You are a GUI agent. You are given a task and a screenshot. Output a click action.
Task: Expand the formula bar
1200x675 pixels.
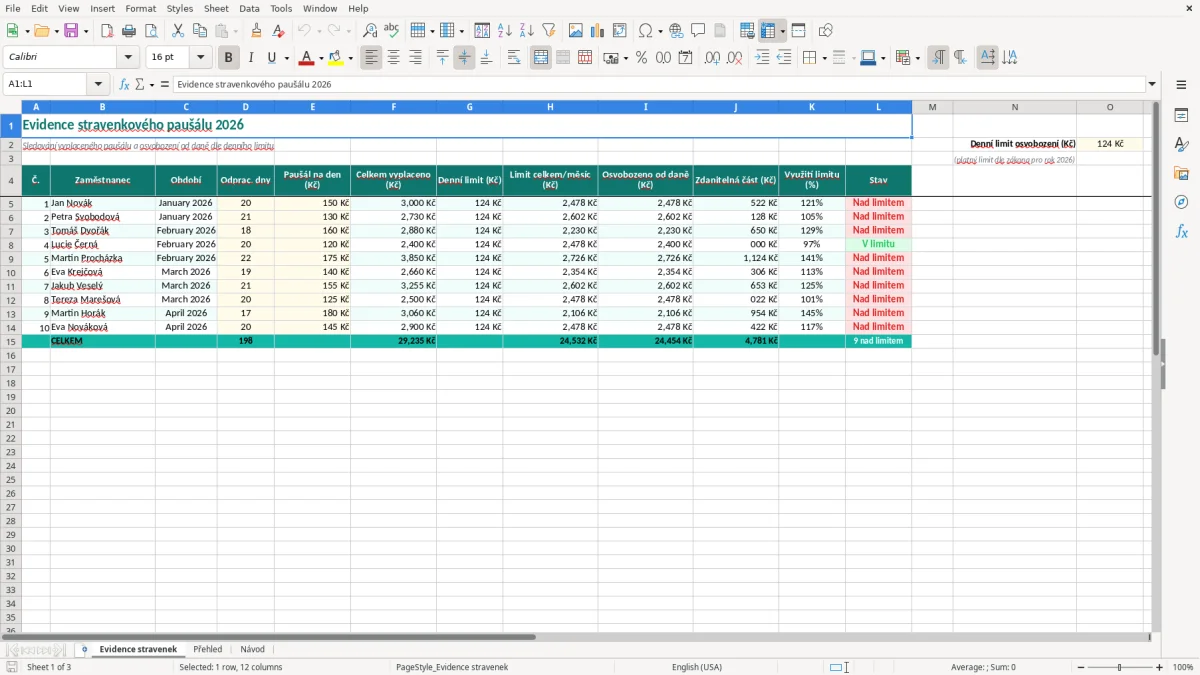[1153, 85]
